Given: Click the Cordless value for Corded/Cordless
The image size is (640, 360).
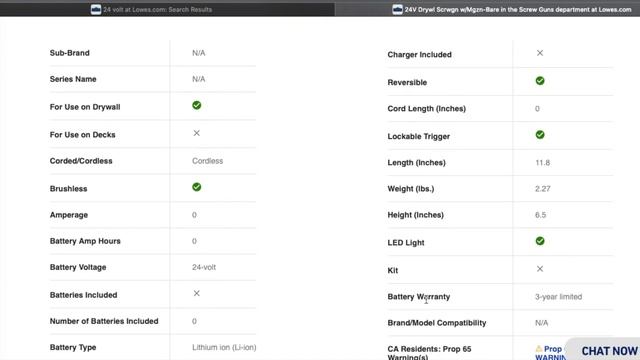Looking at the screenshot, I should (208, 161).
